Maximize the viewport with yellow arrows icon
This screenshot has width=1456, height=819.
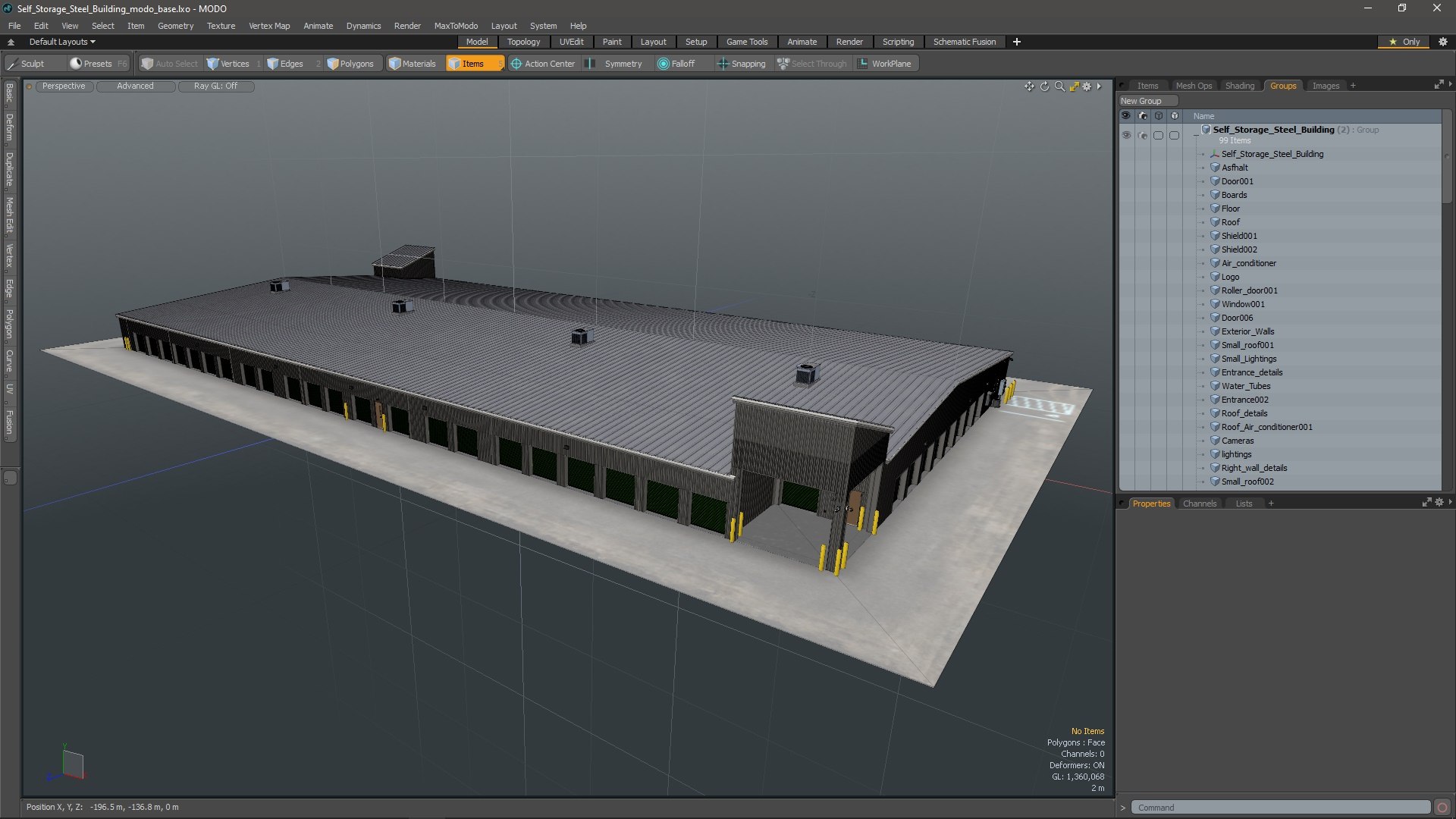(1074, 86)
